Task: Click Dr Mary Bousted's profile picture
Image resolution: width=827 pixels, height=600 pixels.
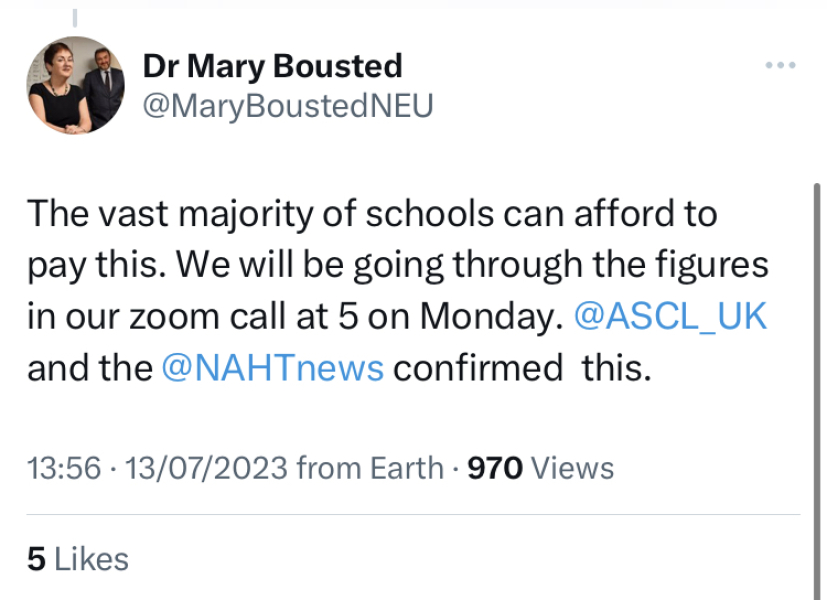Action: (76, 86)
